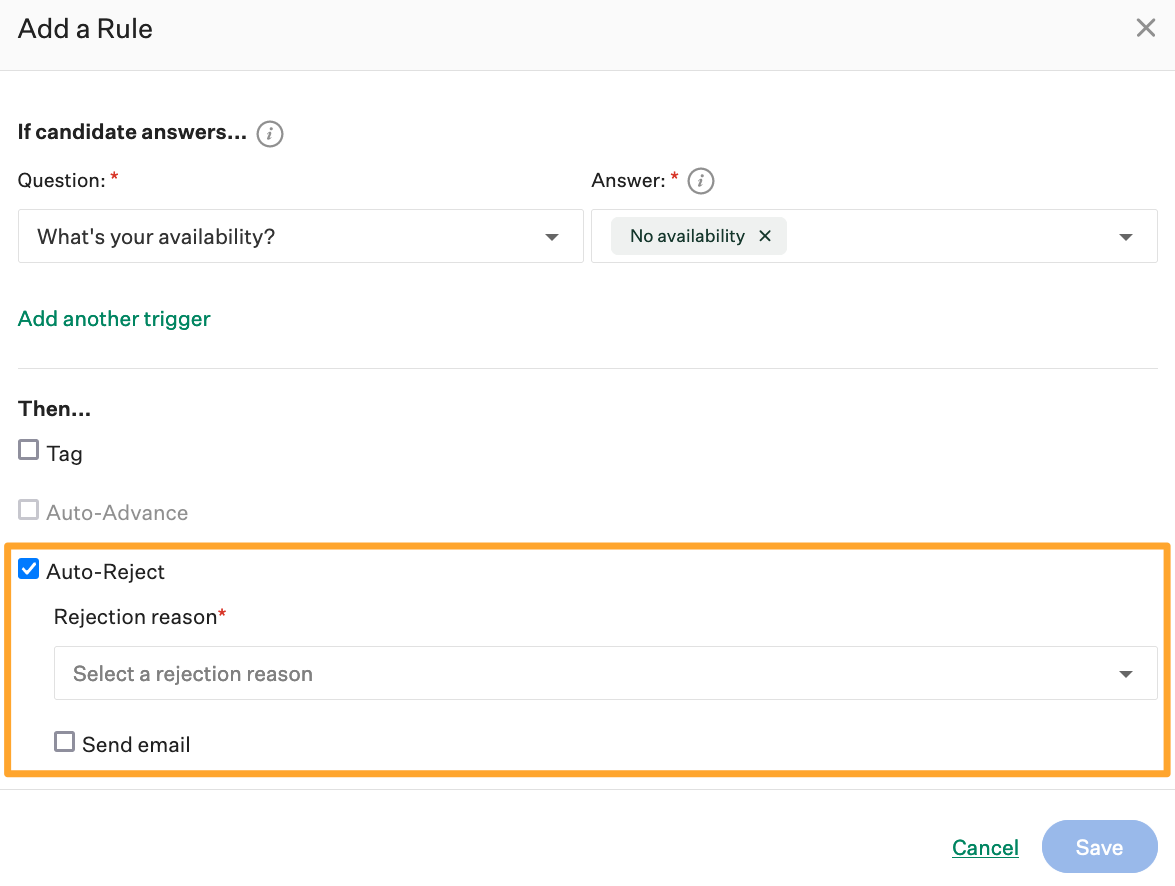Uncheck the Auto-Reject checkbox
Image resolution: width=1175 pixels, height=886 pixels.
(28, 569)
